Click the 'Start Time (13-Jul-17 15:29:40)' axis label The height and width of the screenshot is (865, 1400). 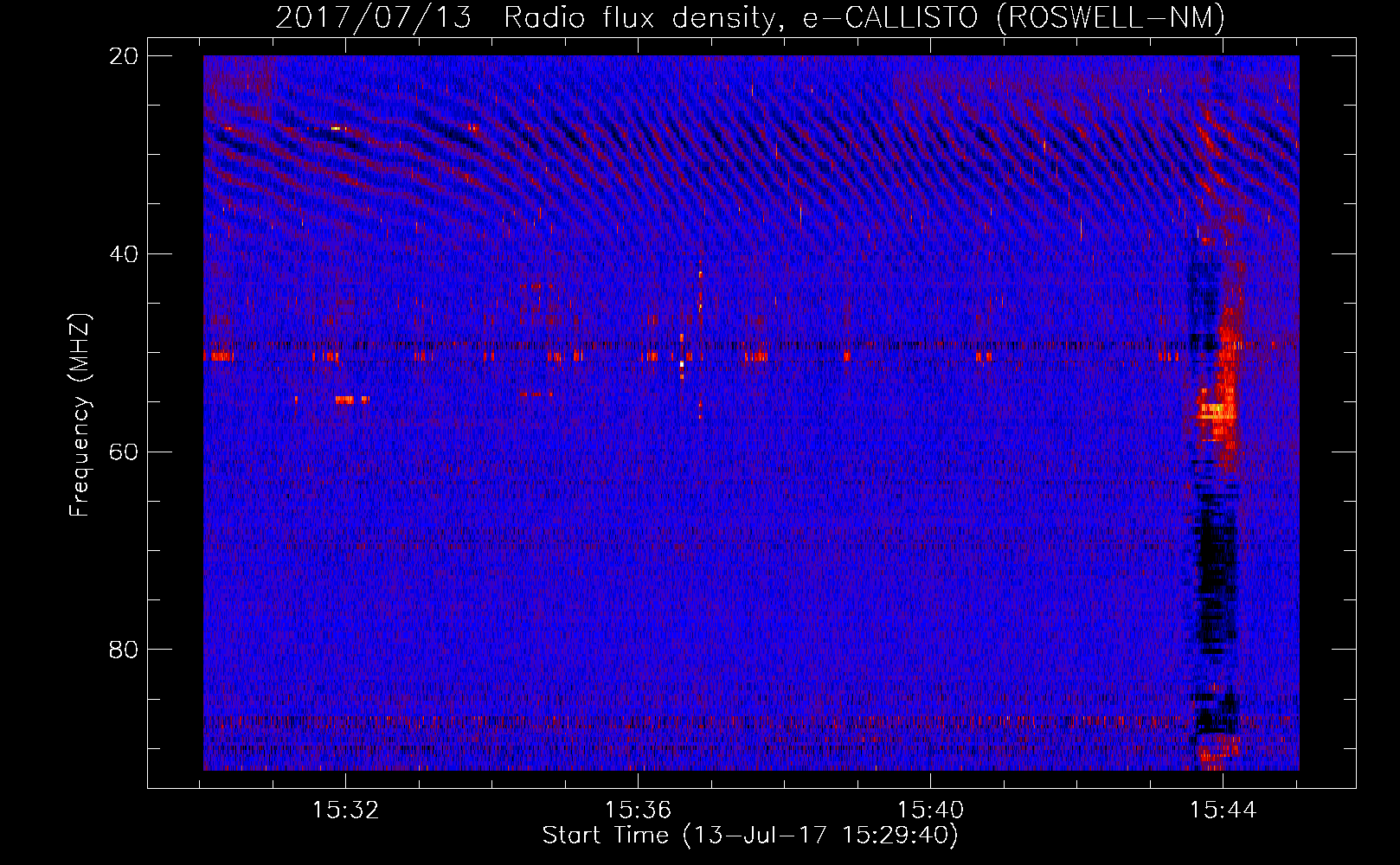[750, 836]
